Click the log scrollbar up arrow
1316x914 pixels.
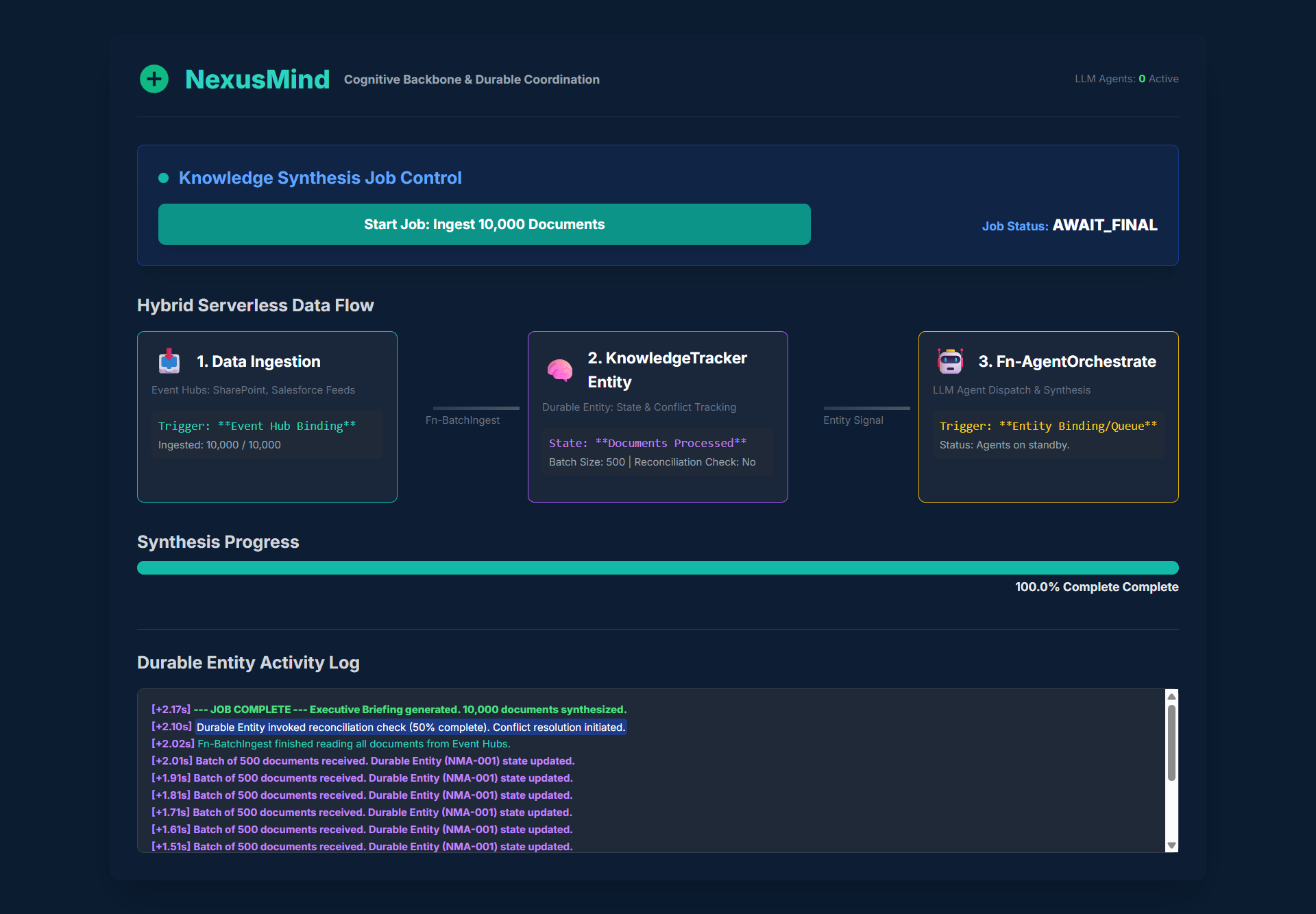[x=1171, y=697]
